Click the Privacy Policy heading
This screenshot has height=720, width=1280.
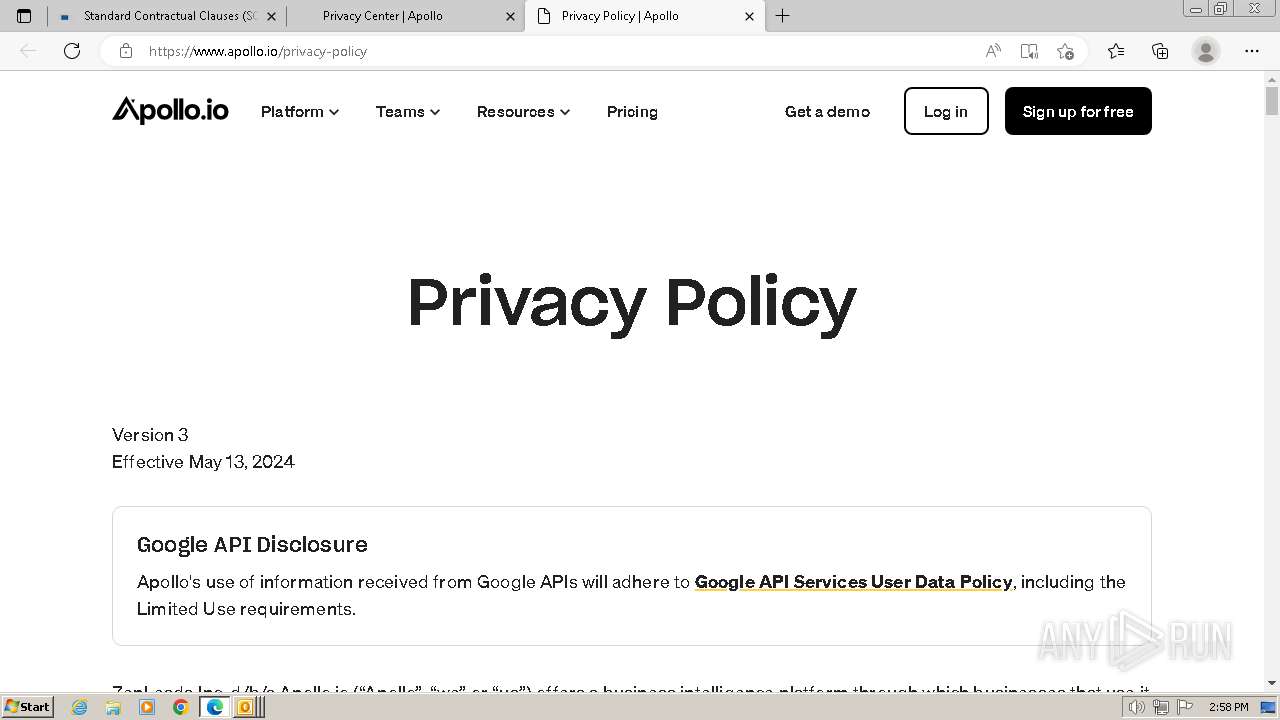tap(632, 302)
